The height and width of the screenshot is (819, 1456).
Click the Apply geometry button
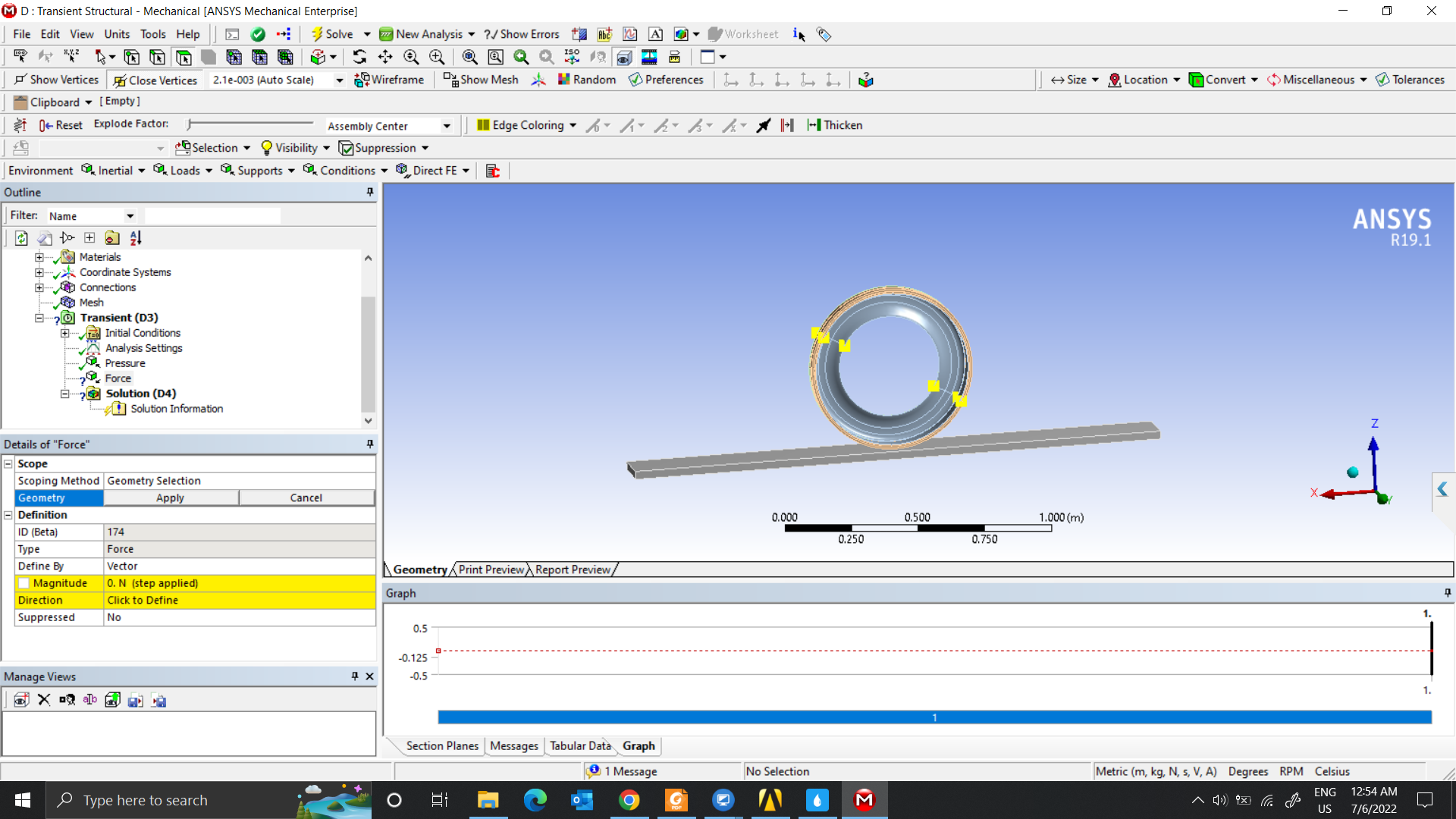point(171,498)
